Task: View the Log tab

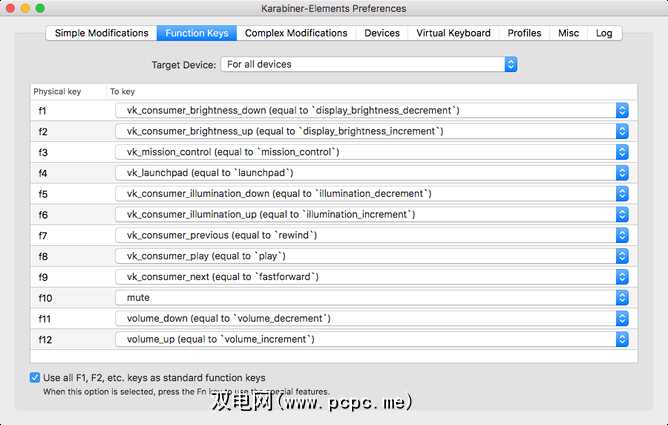Action: (604, 33)
